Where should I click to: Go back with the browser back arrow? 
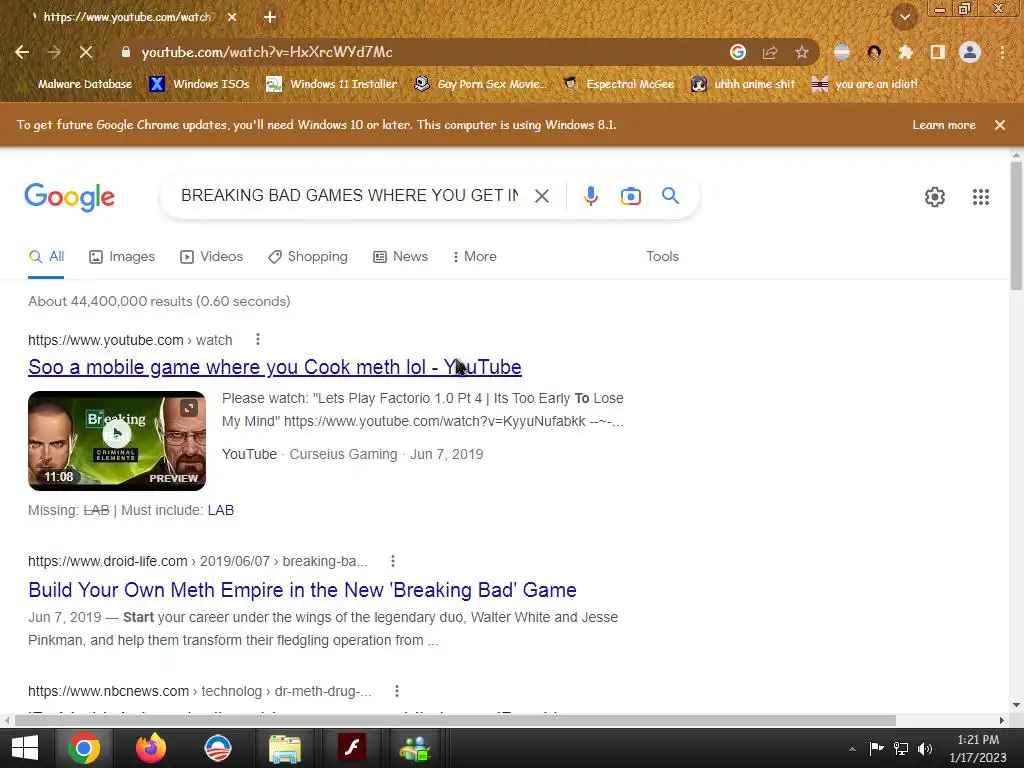point(22,52)
